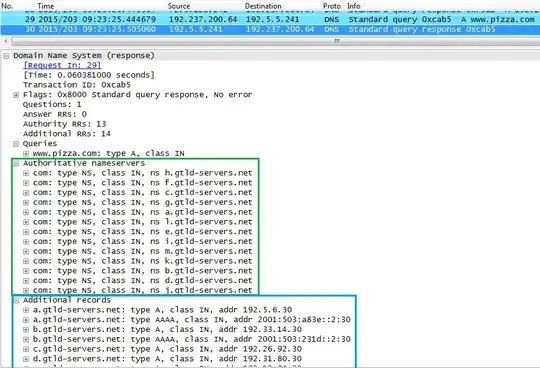Open the Request In: 29 link
Image resolution: width=540 pixels, height=368 pixels.
pyautogui.click(x=62, y=65)
